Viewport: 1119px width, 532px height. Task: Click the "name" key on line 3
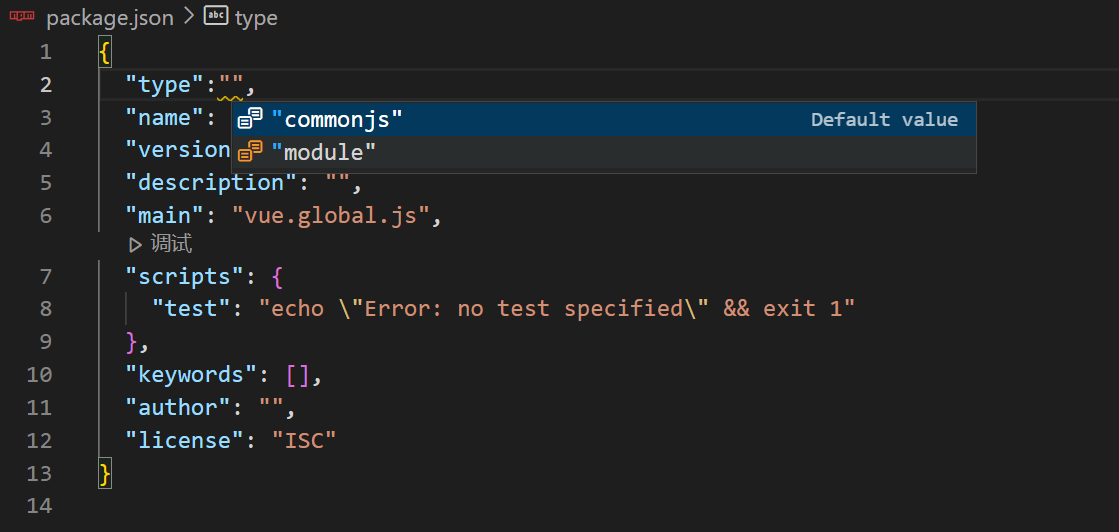(166, 118)
